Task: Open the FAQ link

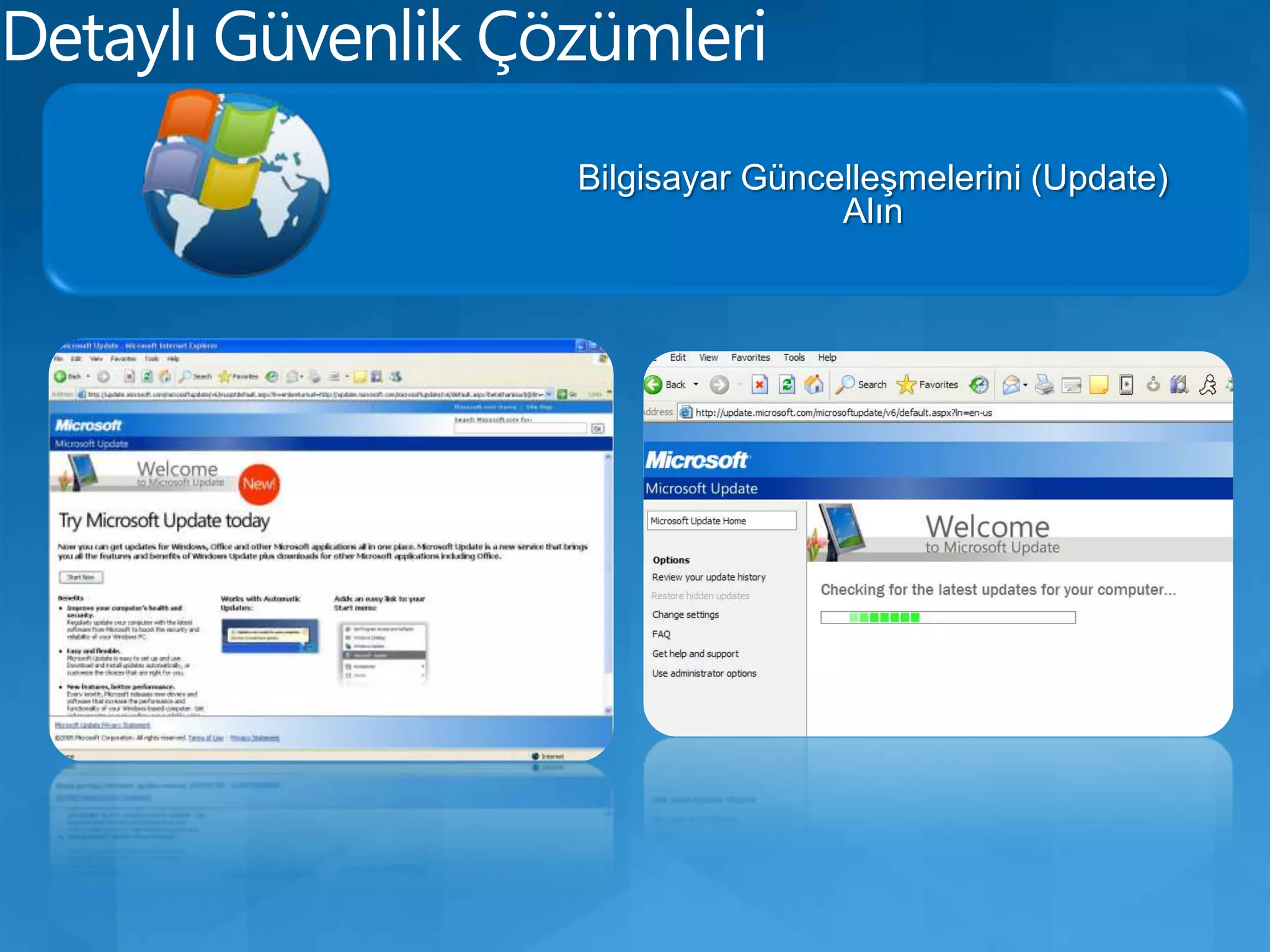Action: point(661,634)
